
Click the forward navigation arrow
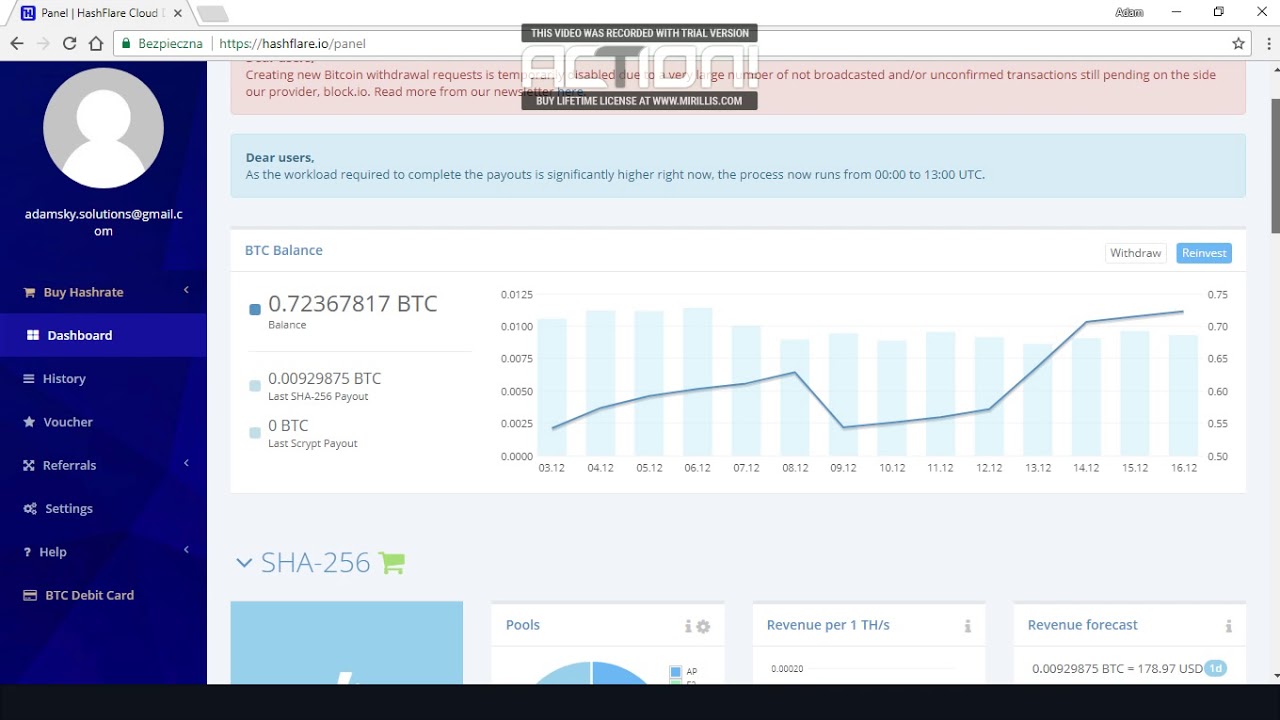[43, 43]
